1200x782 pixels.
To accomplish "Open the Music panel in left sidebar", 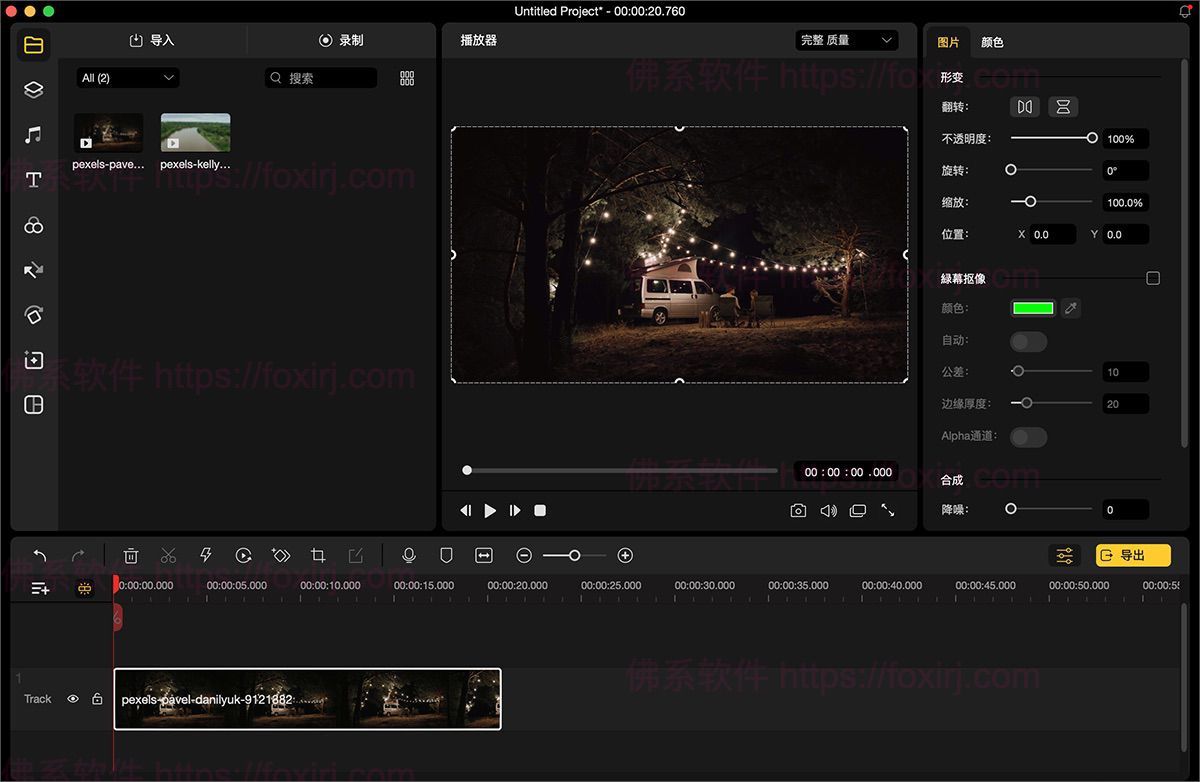I will (x=33, y=134).
